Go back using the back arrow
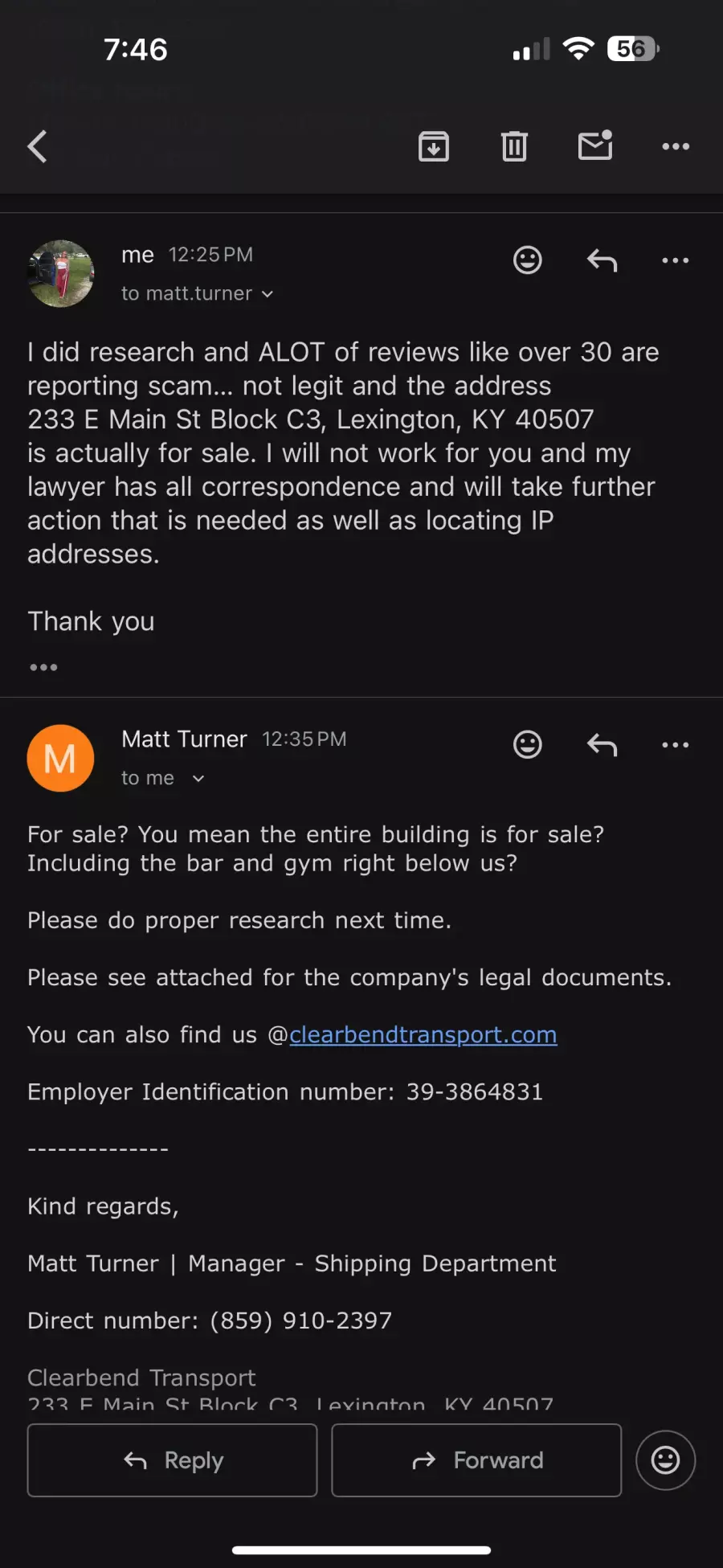 click(x=38, y=146)
